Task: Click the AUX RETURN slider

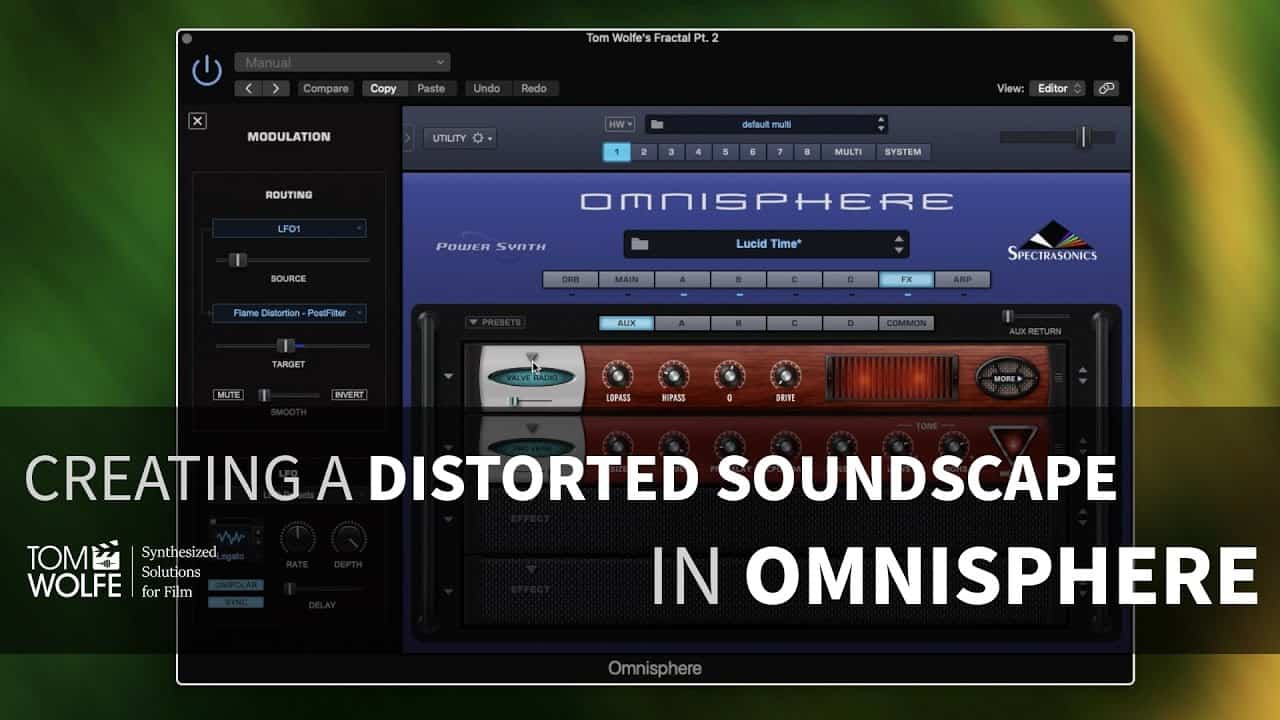Action: pyautogui.click(x=1009, y=316)
